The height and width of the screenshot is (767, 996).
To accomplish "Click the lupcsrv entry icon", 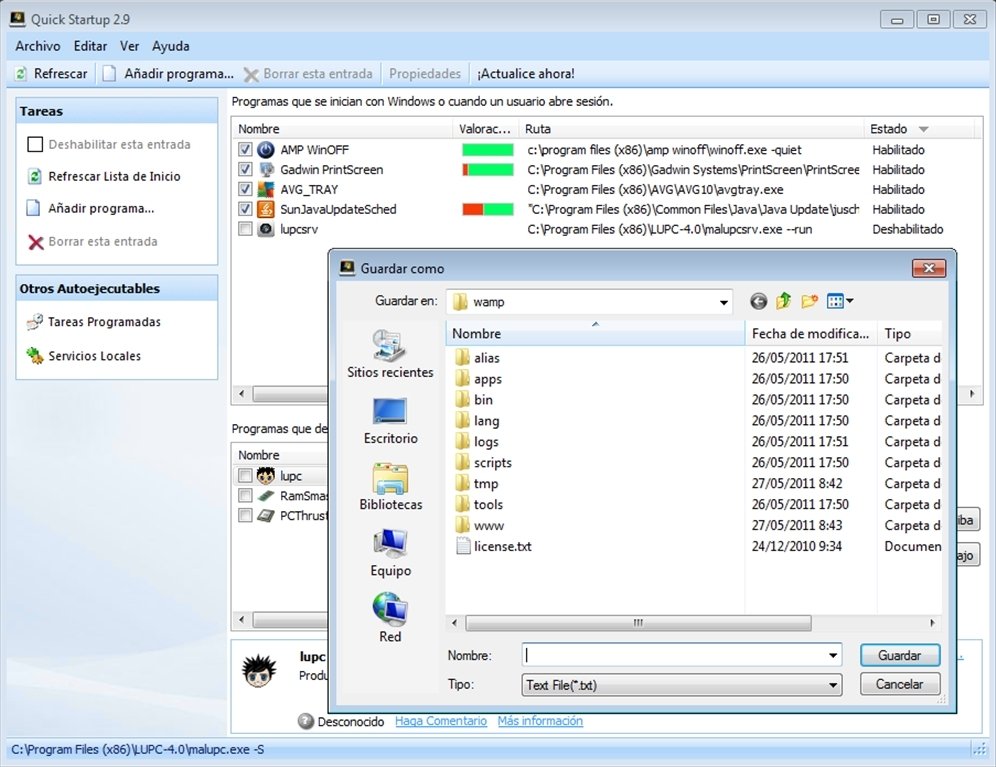I will 266,229.
